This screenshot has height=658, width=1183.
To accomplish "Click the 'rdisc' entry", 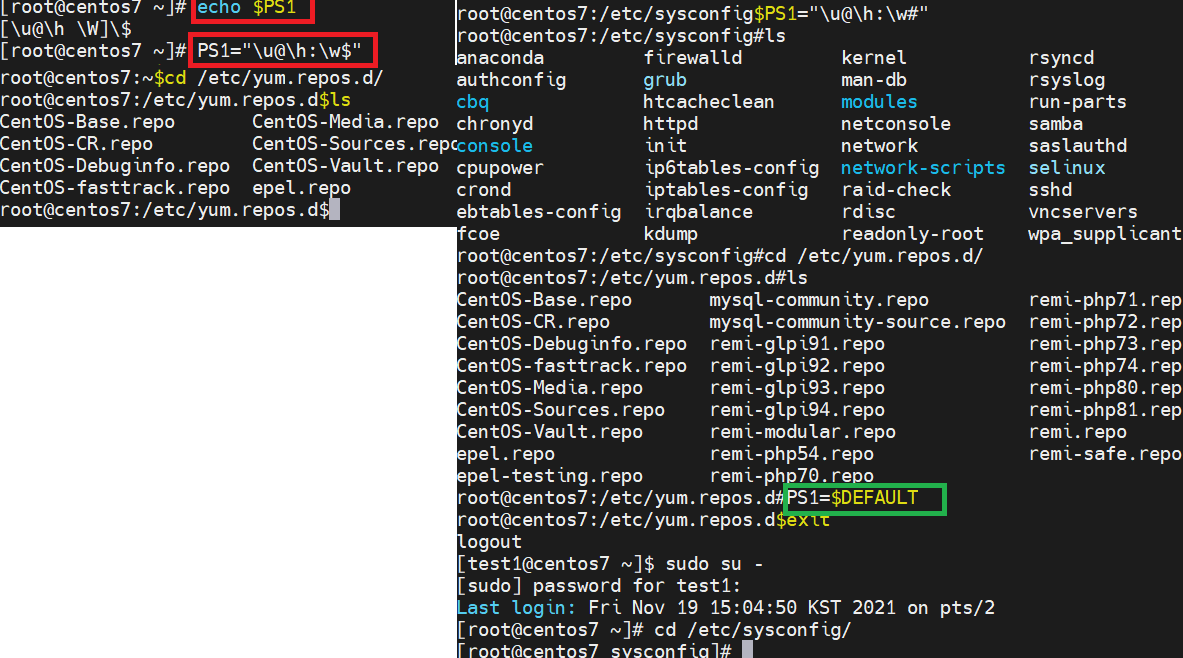I will (x=868, y=211).
